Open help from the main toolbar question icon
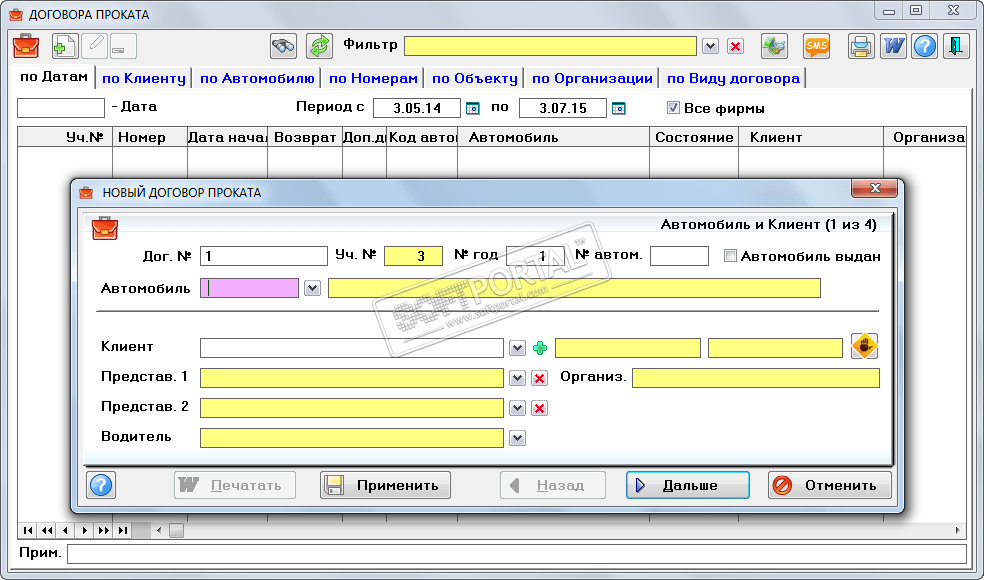The width and height of the screenshot is (984, 580). (925, 46)
